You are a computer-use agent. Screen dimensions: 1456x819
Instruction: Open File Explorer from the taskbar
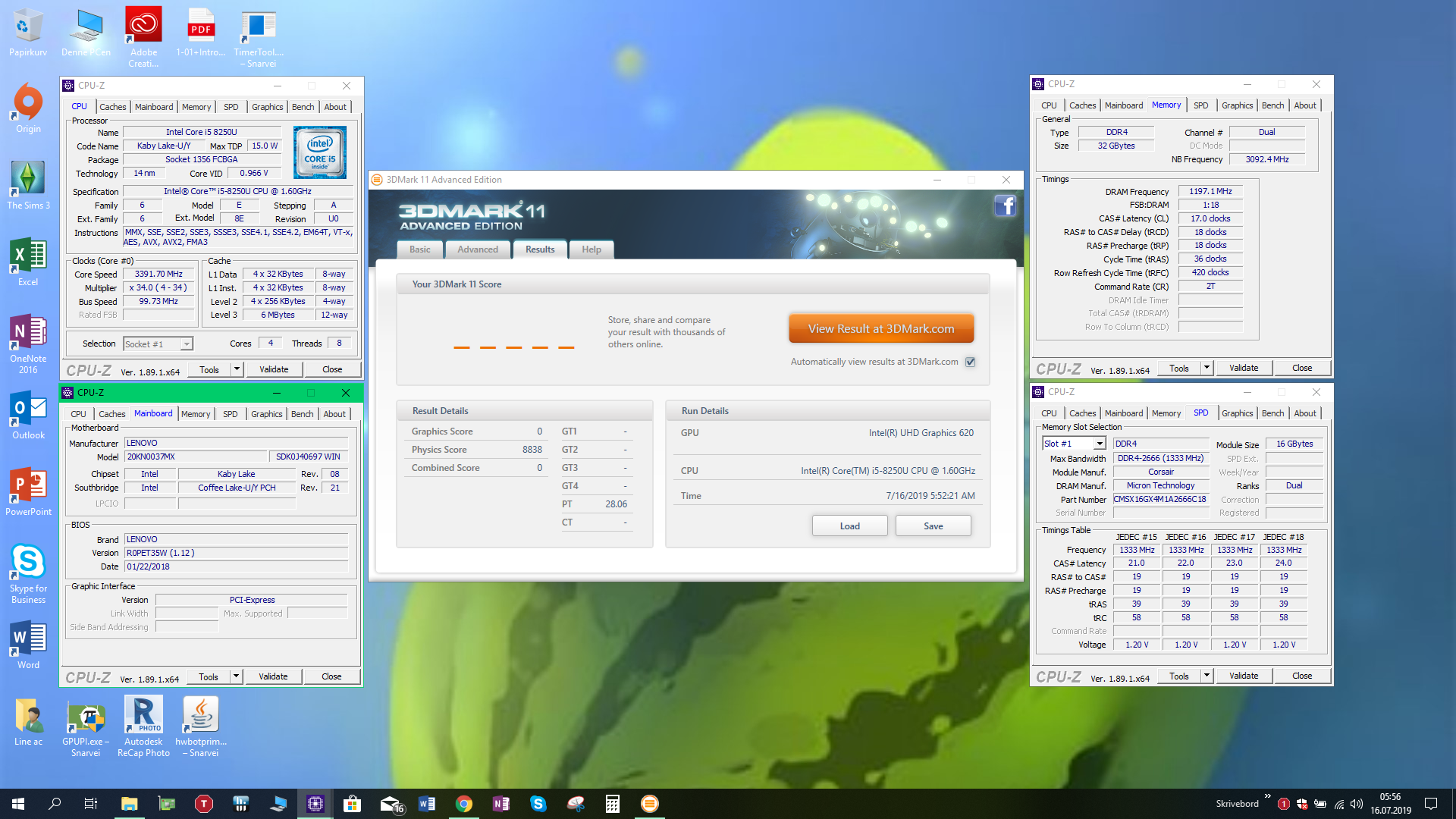129,803
